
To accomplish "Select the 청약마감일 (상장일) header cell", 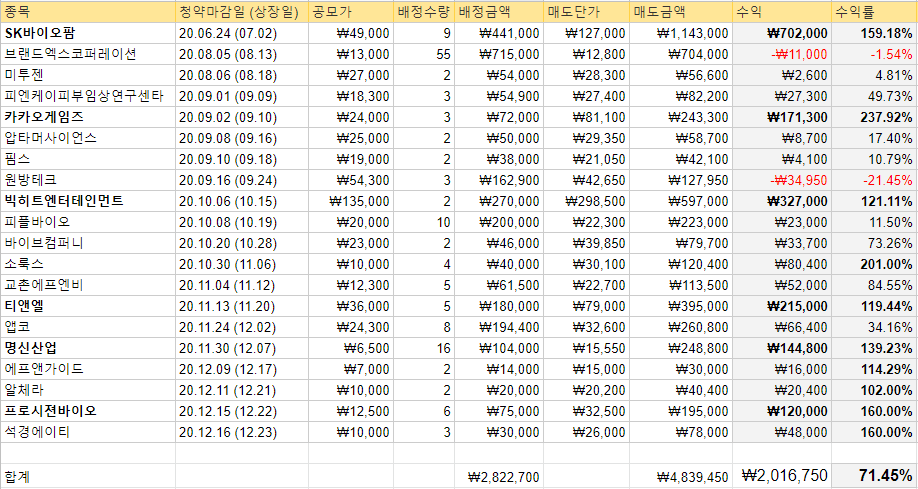I will click(x=242, y=12).
